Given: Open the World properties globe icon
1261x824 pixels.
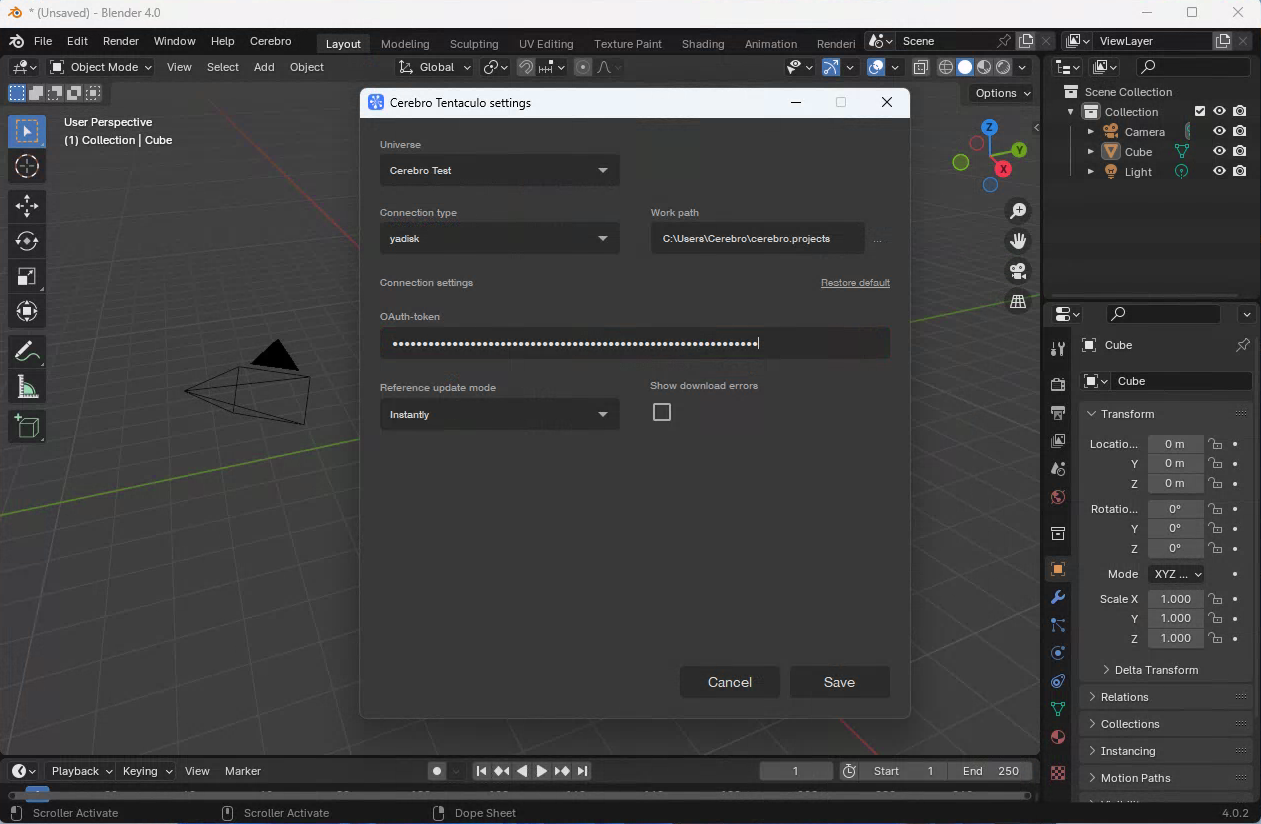Looking at the screenshot, I should [1058, 497].
